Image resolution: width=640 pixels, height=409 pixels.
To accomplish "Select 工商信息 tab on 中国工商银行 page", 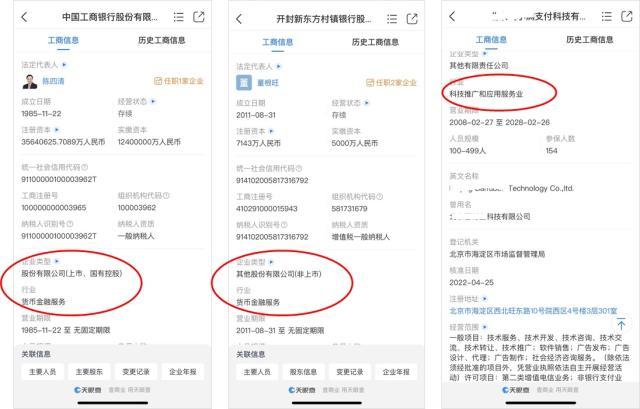I will 63,40.
